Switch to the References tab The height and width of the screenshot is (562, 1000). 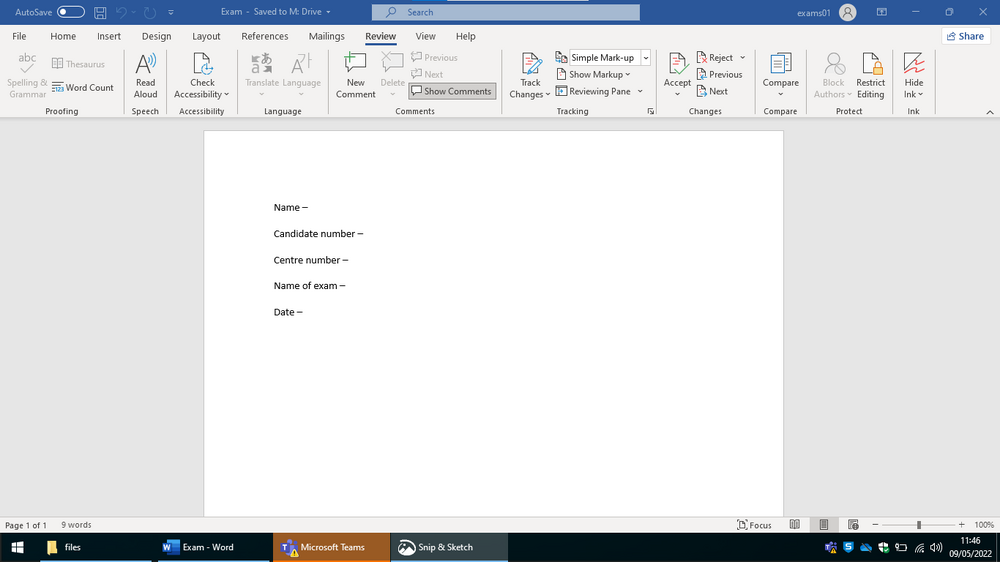click(265, 36)
